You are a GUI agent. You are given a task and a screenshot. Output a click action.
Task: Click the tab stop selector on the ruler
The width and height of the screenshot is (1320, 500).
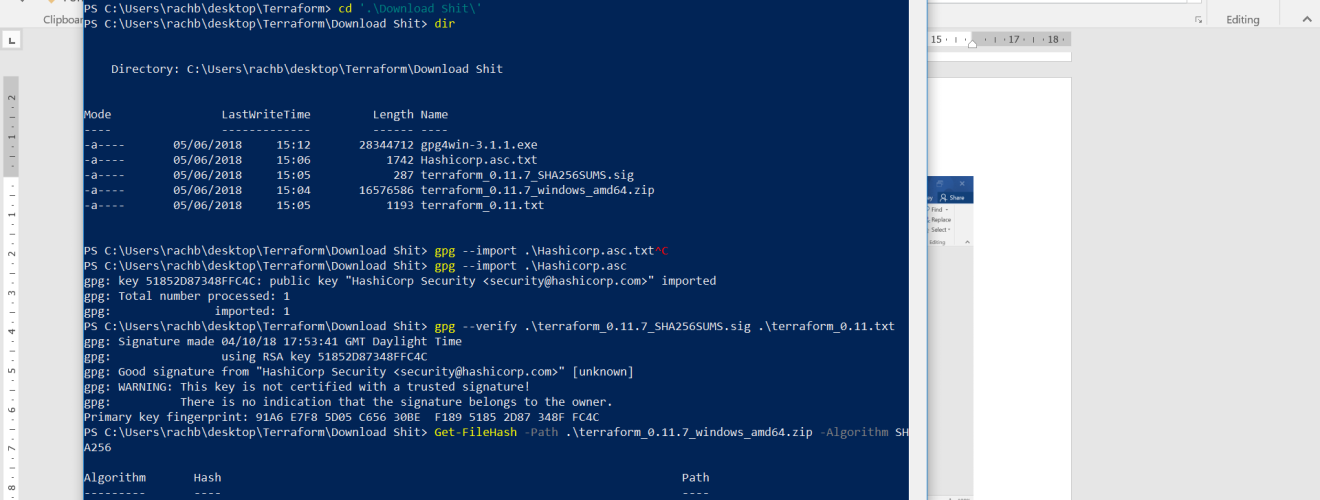11,40
